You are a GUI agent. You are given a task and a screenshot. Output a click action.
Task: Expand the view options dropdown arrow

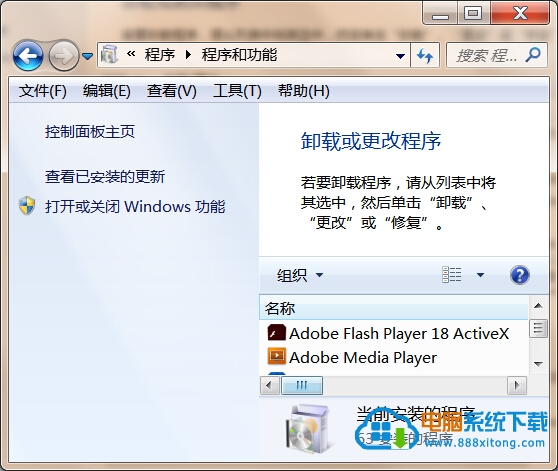[480, 275]
